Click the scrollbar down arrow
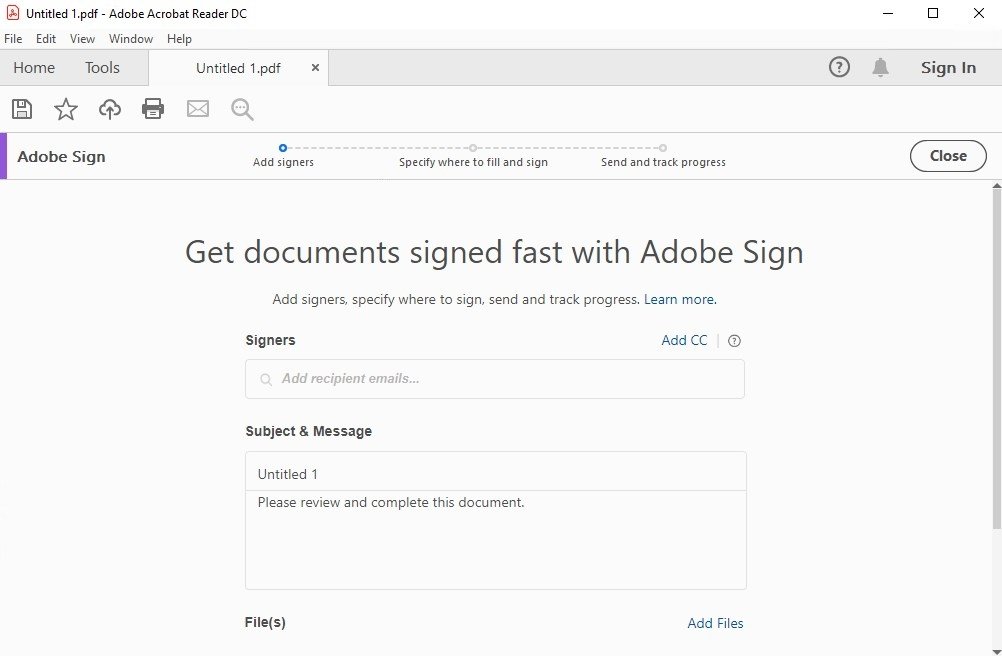Screen dimensions: 1002x656 point(996,651)
